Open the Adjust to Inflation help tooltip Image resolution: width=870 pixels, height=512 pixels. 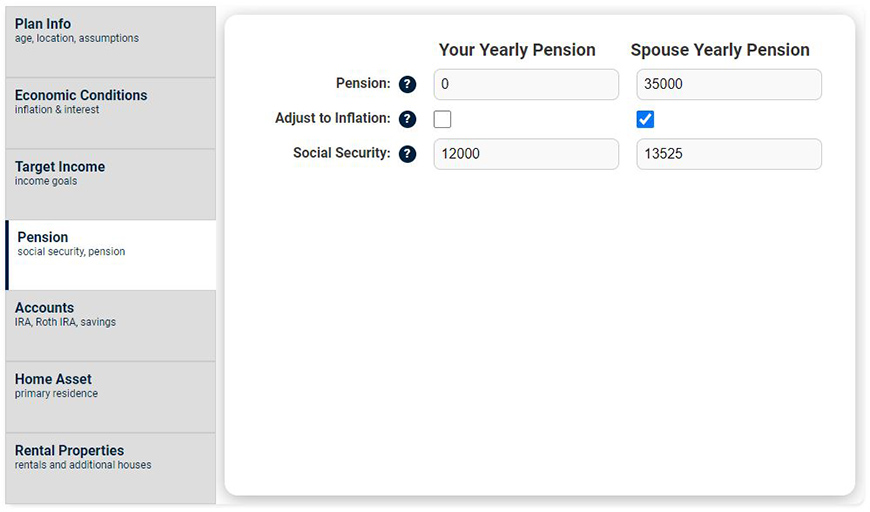pos(407,119)
